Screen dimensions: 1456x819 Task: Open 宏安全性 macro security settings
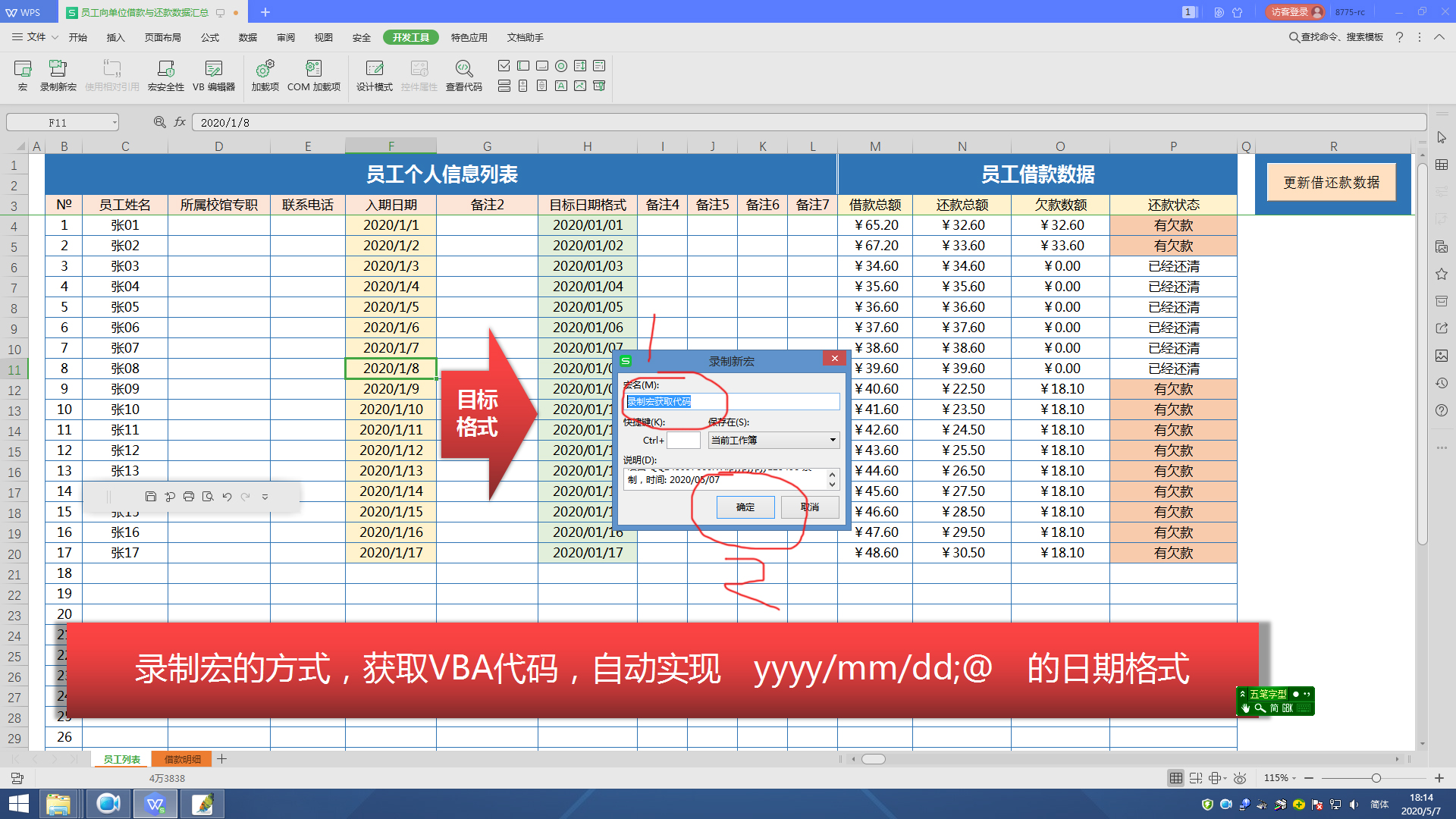click(x=165, y=75)
